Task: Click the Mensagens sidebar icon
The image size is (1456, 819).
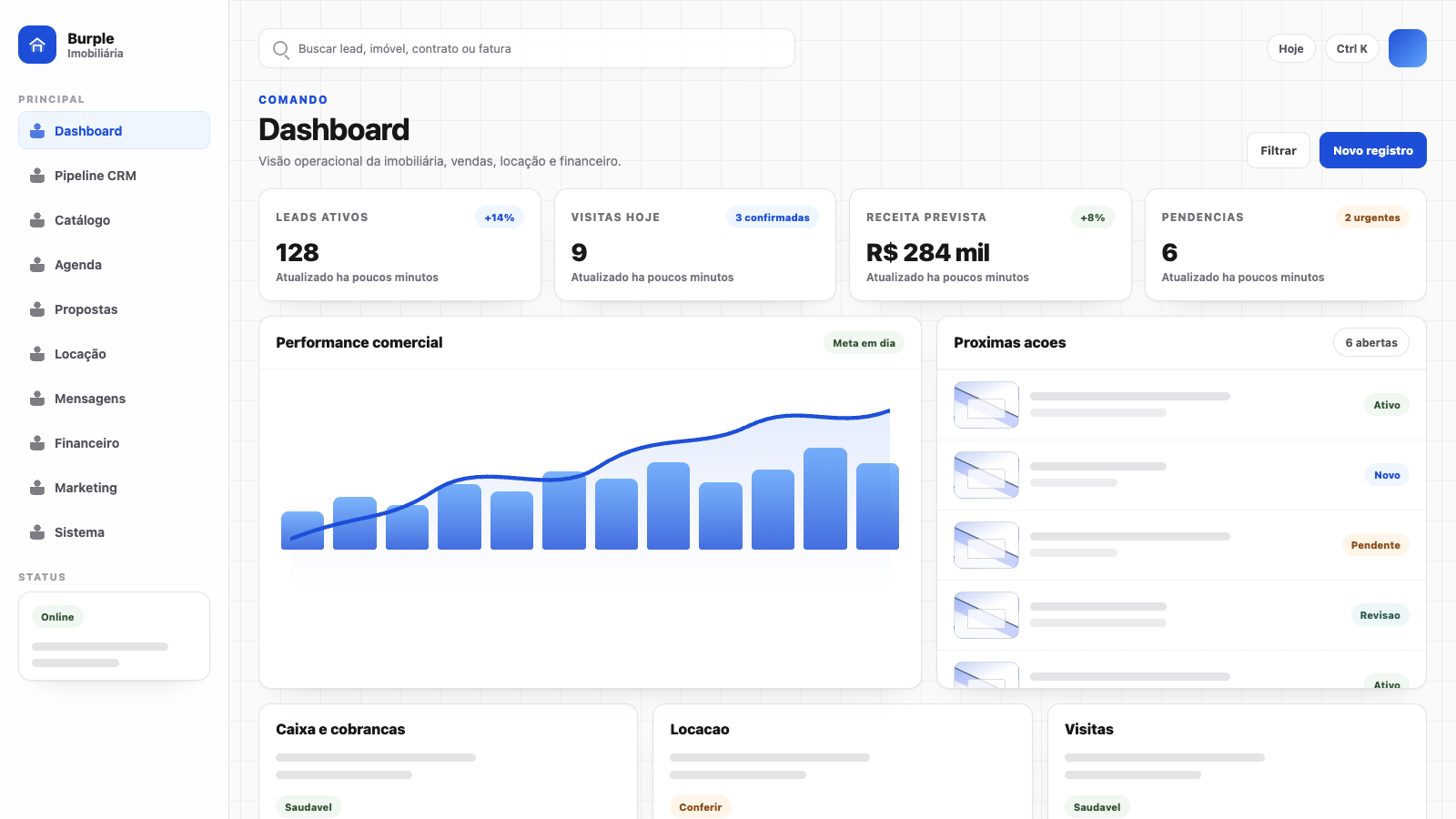Action: point(37,399)
